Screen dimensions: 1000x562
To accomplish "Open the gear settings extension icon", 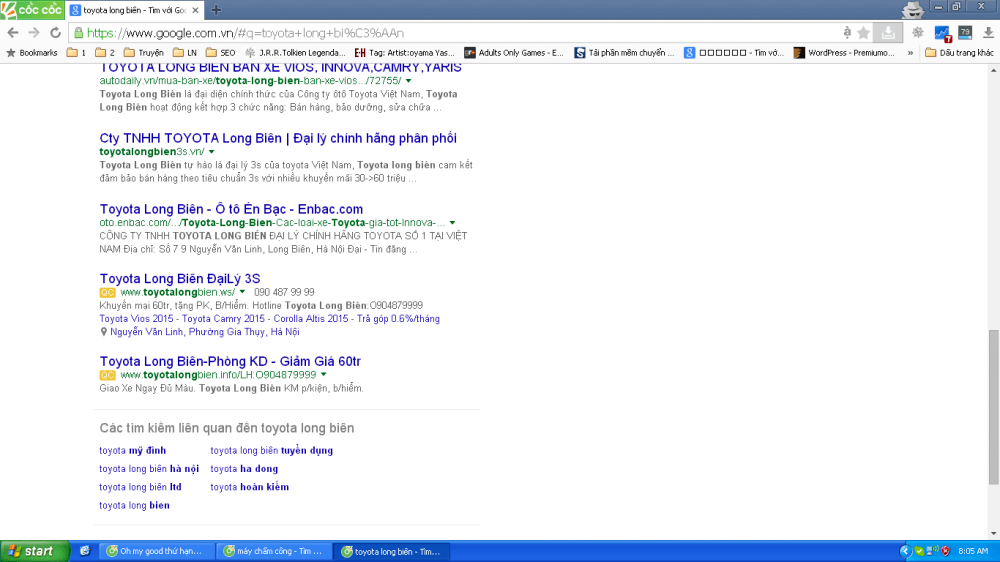I will coord(918,33).
